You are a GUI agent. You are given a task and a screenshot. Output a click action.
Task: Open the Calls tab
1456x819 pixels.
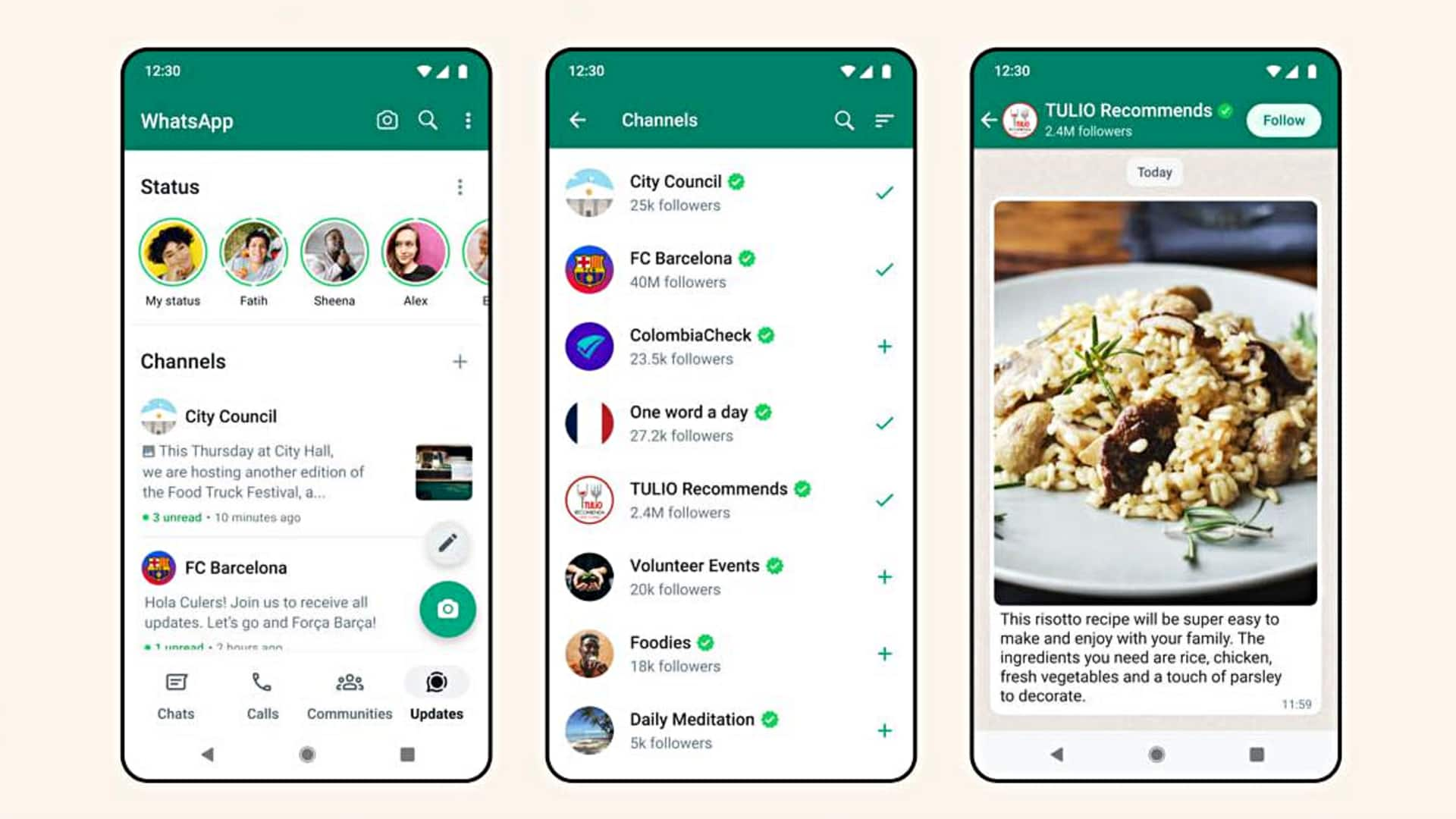pyautogui.click(x=262, y=695)
